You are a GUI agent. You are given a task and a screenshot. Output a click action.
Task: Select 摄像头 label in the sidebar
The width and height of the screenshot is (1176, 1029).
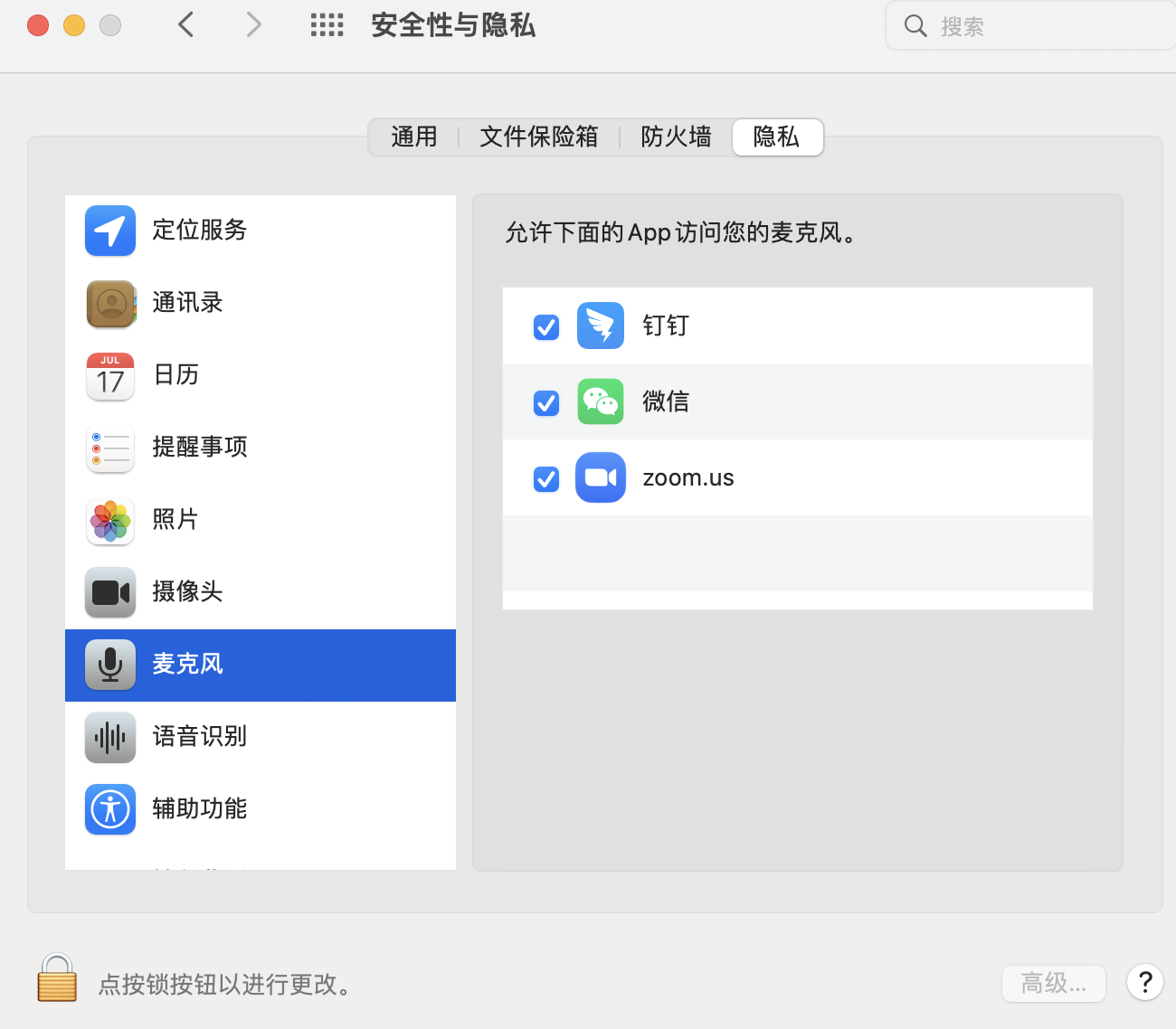coord(187,591)
